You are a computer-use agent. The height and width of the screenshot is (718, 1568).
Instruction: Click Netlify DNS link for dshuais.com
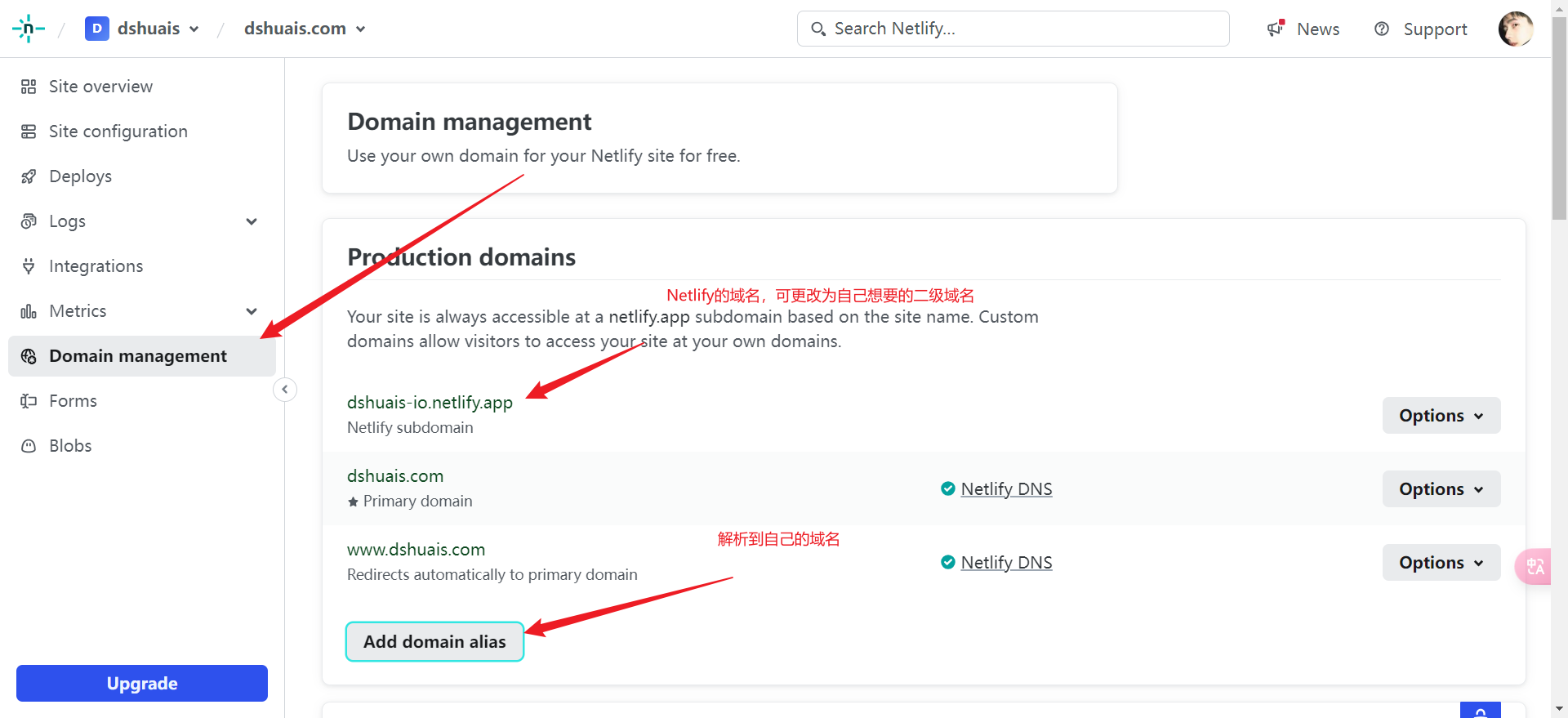(x=1006, y=489)
